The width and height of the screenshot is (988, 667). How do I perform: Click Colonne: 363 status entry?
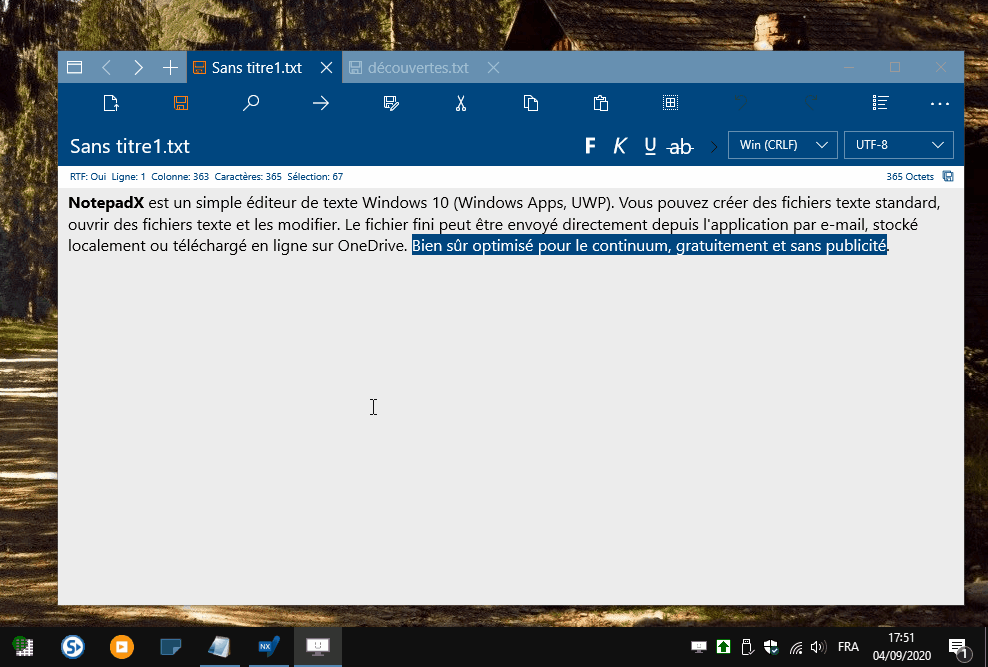[x=180, y=177]
